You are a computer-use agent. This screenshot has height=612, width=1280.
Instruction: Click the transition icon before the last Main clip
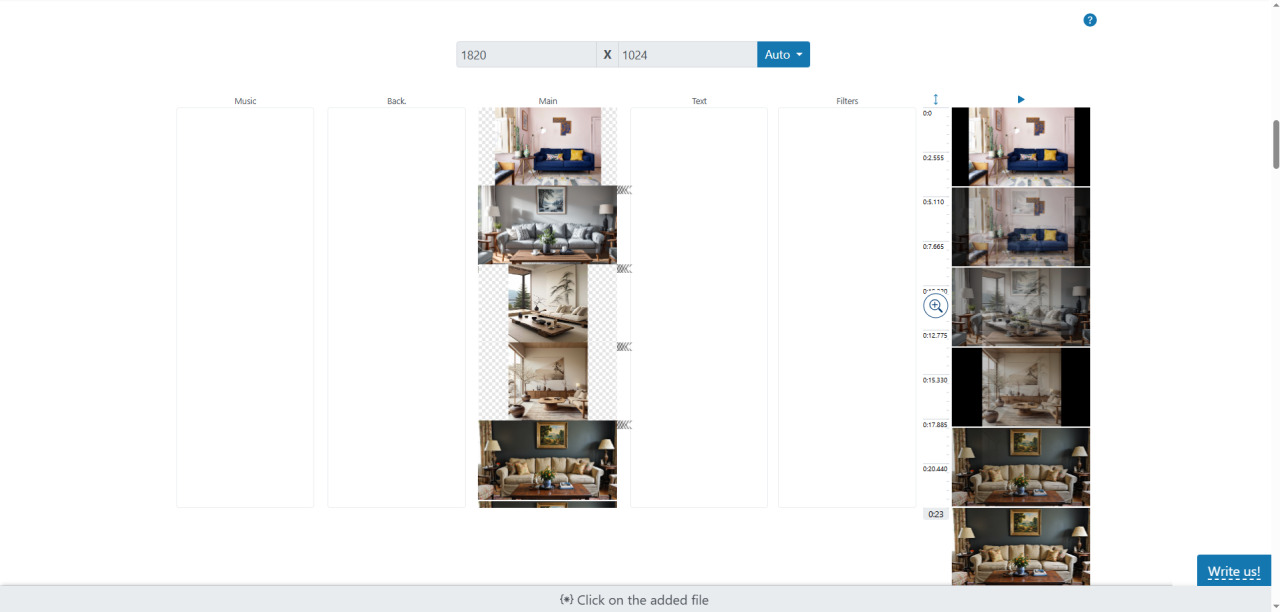tap(624, 424)
